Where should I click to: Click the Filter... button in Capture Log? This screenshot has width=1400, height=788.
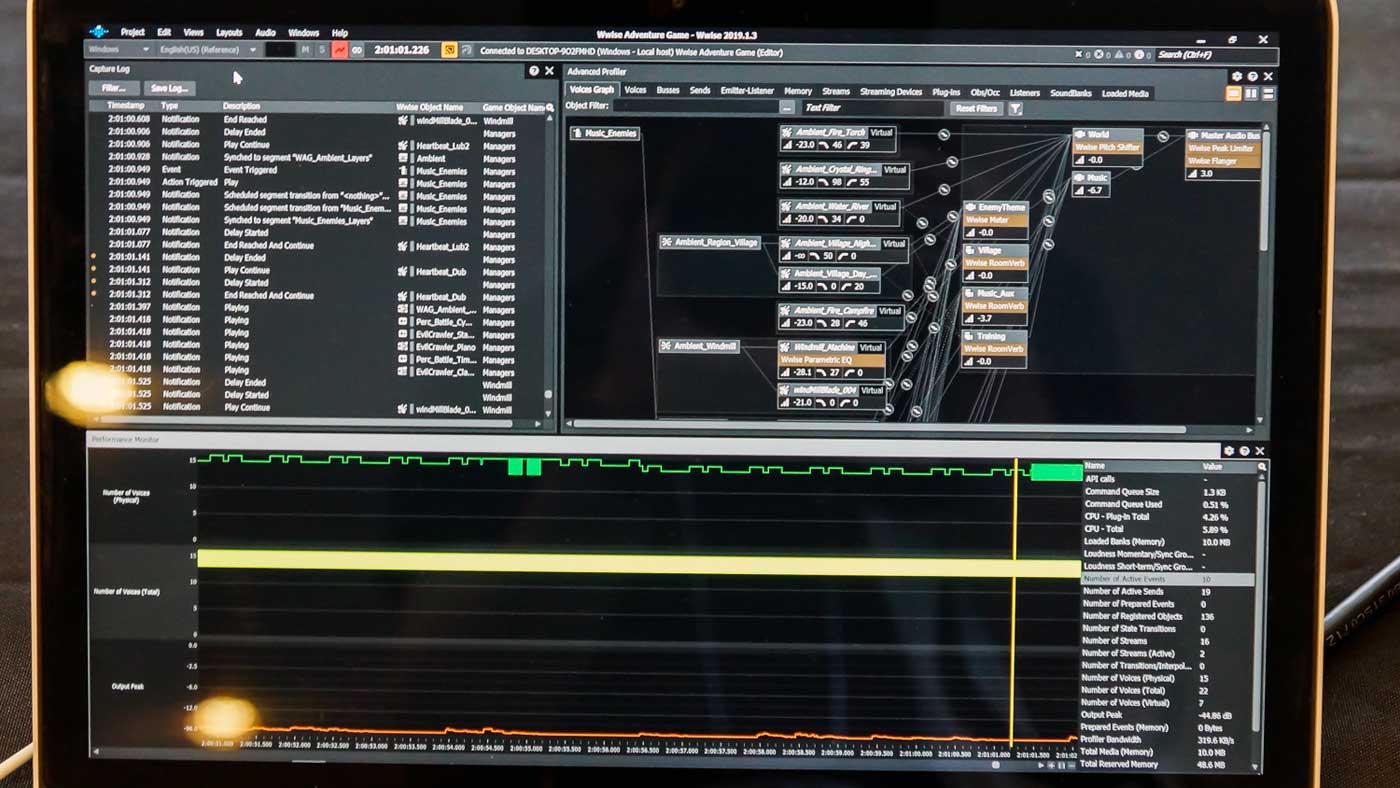coord(113,88)
